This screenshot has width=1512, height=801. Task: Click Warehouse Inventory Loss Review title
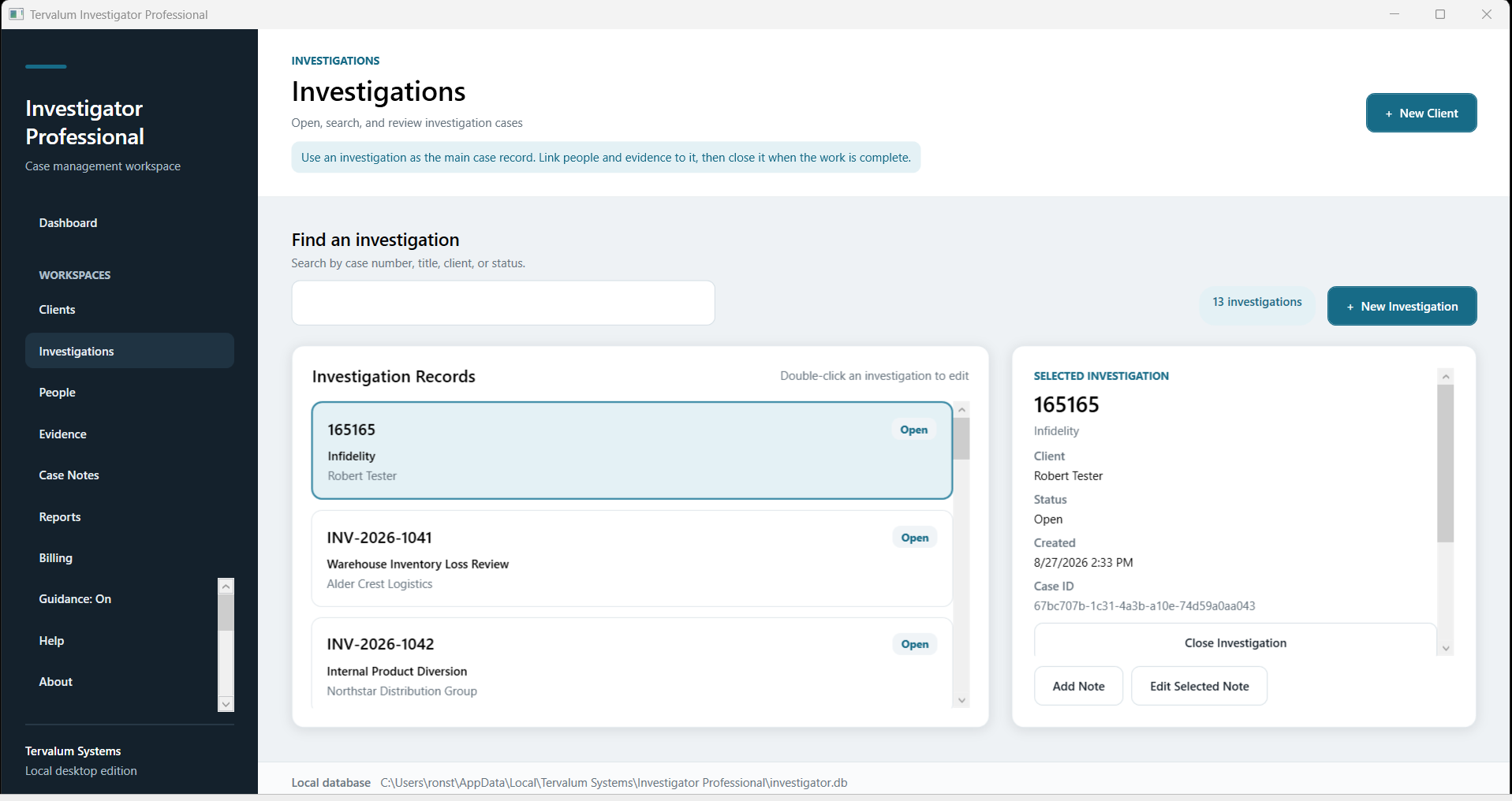pyautogui.click(x=418, y=564)
